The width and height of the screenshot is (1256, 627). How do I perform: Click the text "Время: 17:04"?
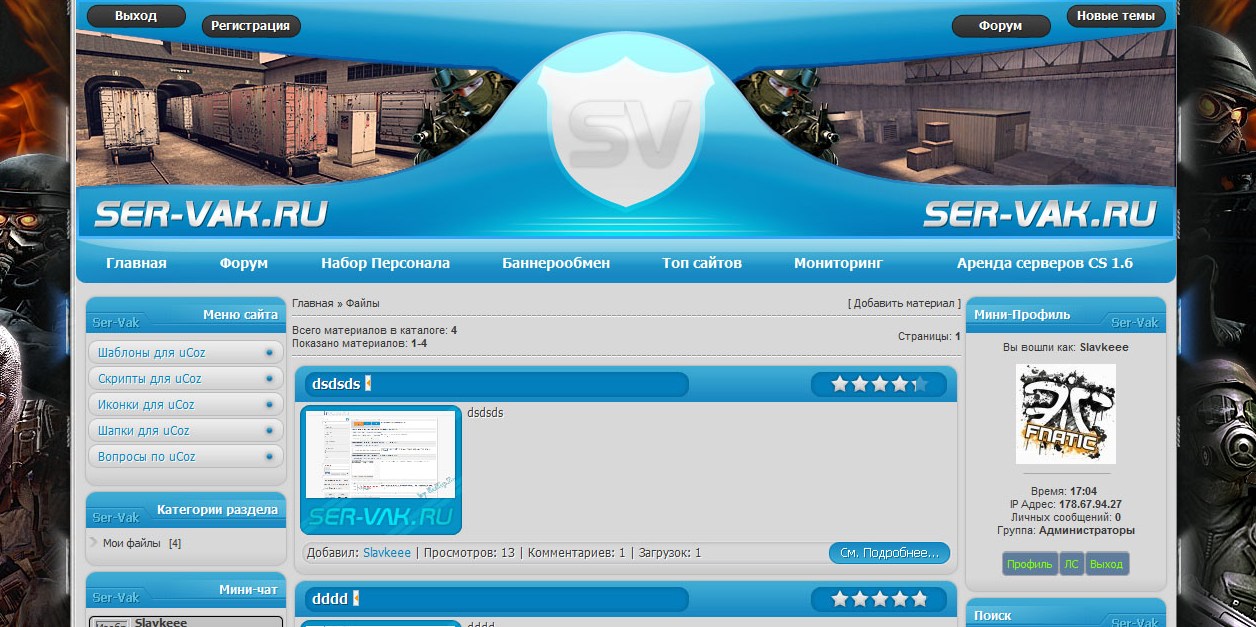(1066, 491)
